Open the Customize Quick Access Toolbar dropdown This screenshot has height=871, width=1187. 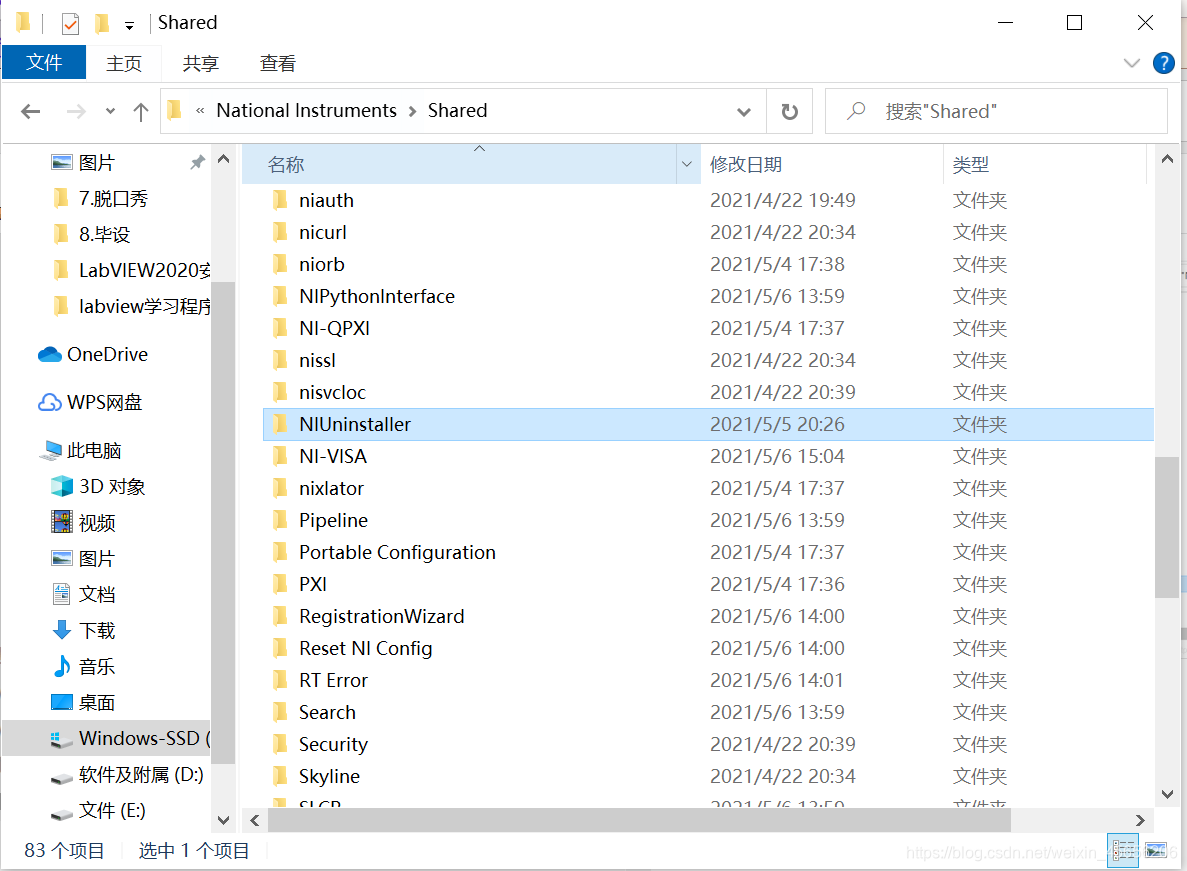click(x=129, y=26)
